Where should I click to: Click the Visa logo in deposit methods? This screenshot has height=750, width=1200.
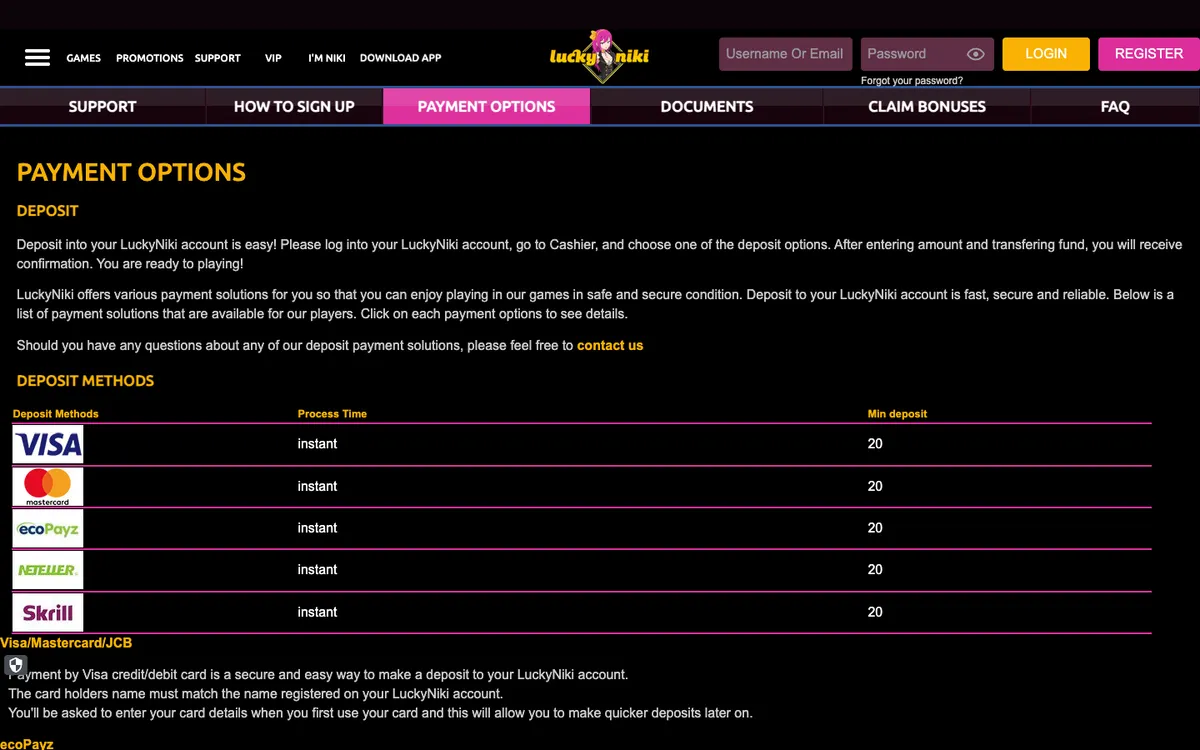click(x=48, y=444)
